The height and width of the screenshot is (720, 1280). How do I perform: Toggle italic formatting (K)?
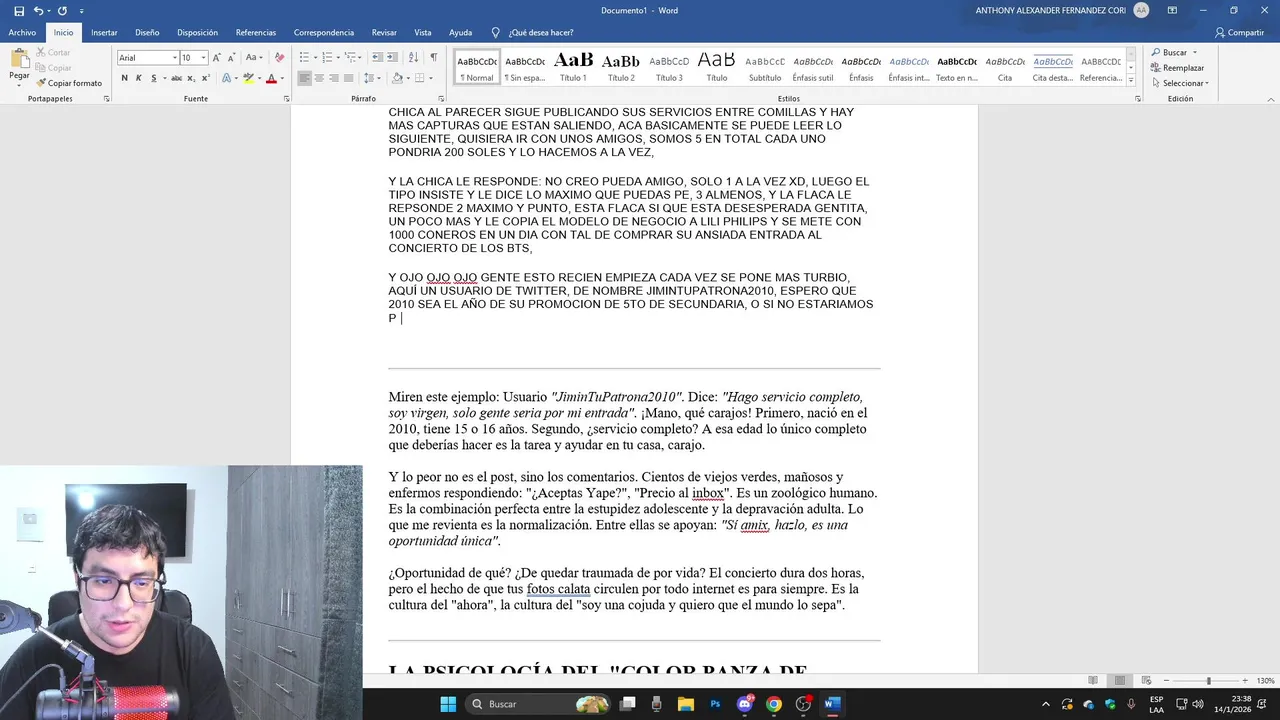pos(139,78)
